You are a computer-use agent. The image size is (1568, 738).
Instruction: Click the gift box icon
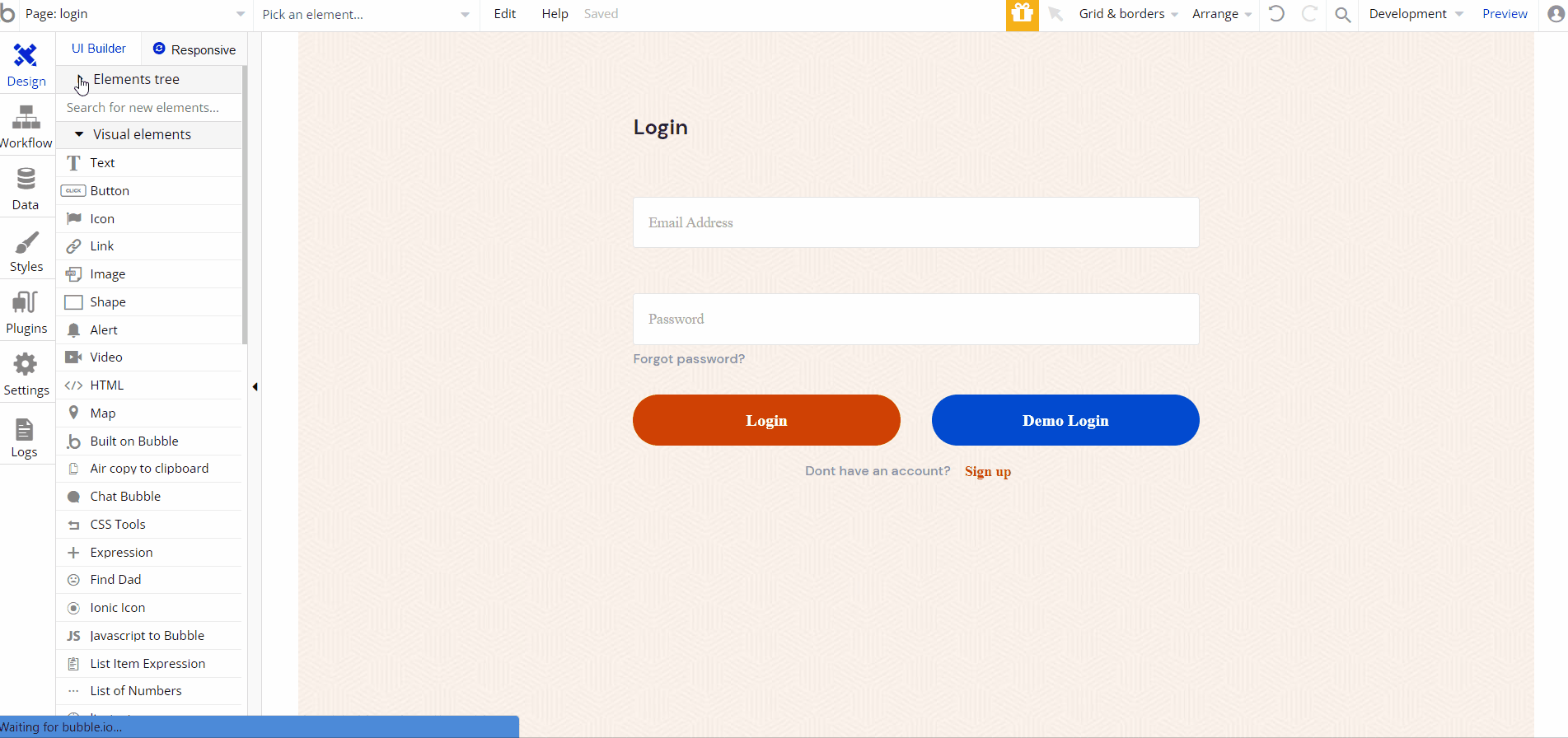pyautogui.click(x=1023, y=15)
